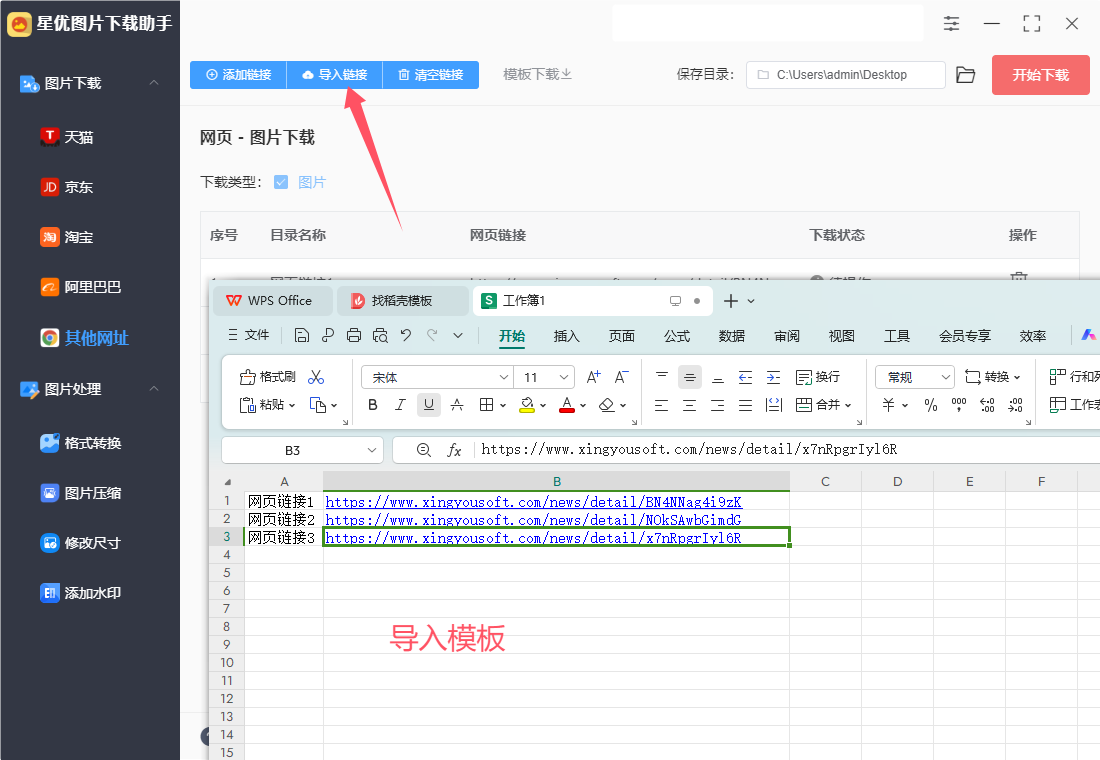This screenshot has height=760, width=1100.
Task: Open the 京东 sidebar item
Action: pos(67,187)
